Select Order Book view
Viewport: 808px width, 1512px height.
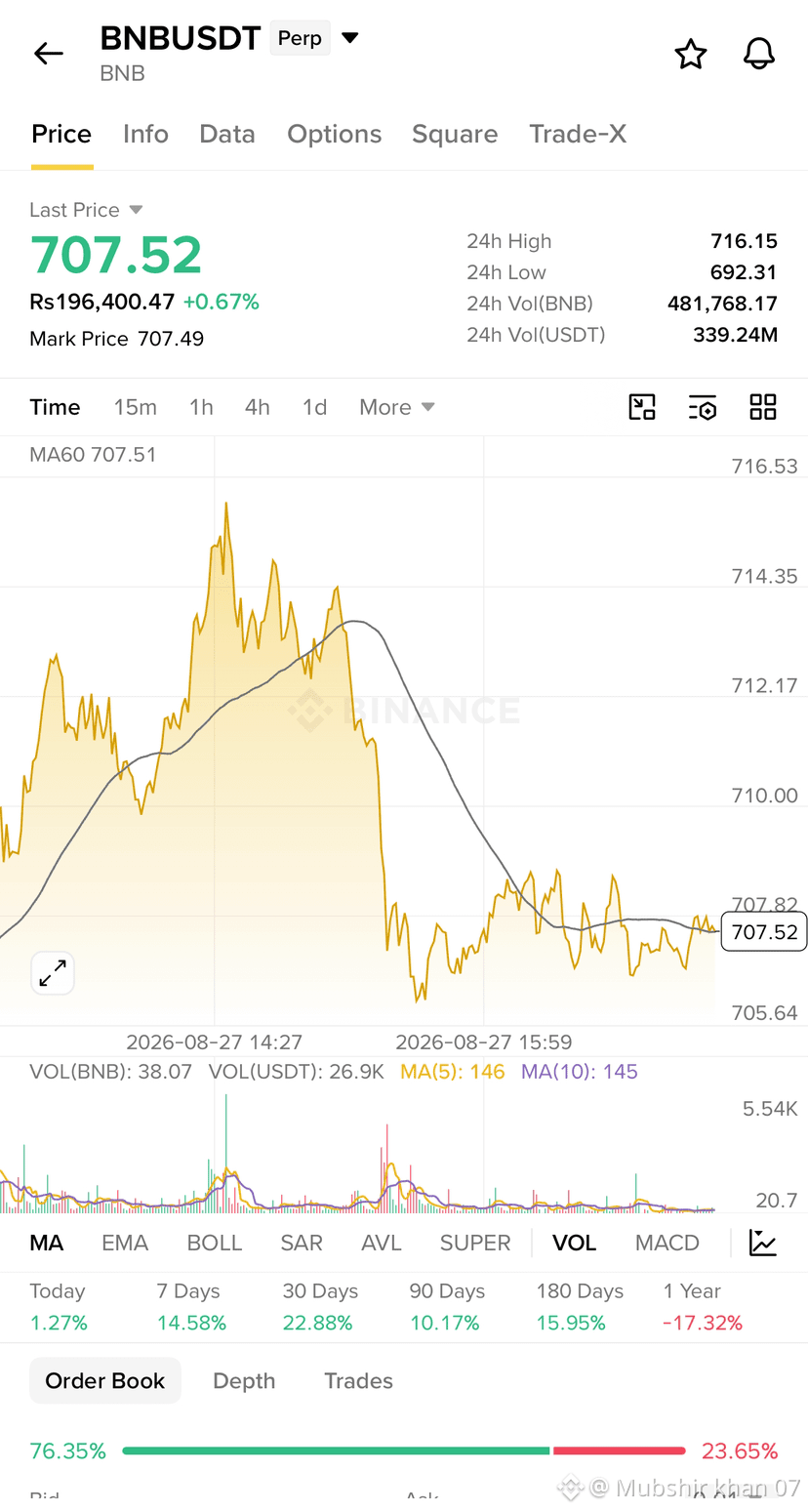click(105, 1380)
